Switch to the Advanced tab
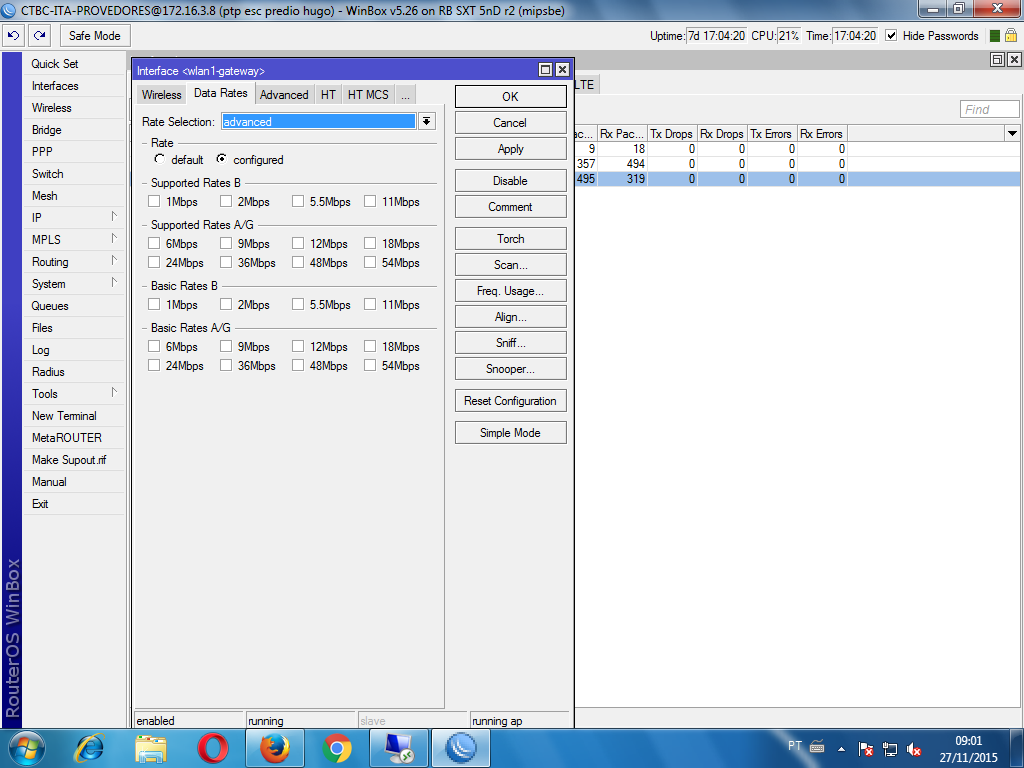The image size is (1024, 768). coord(284,95)
